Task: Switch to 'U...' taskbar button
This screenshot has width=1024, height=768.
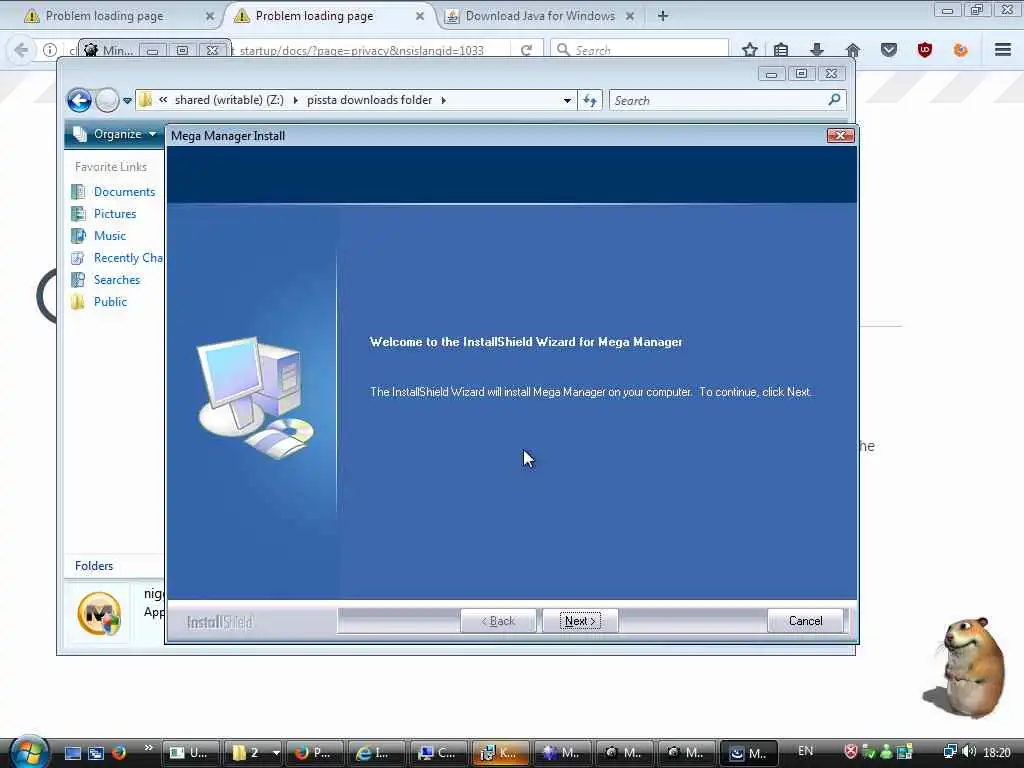Action: pyautogui.click(x=189, y=753)
